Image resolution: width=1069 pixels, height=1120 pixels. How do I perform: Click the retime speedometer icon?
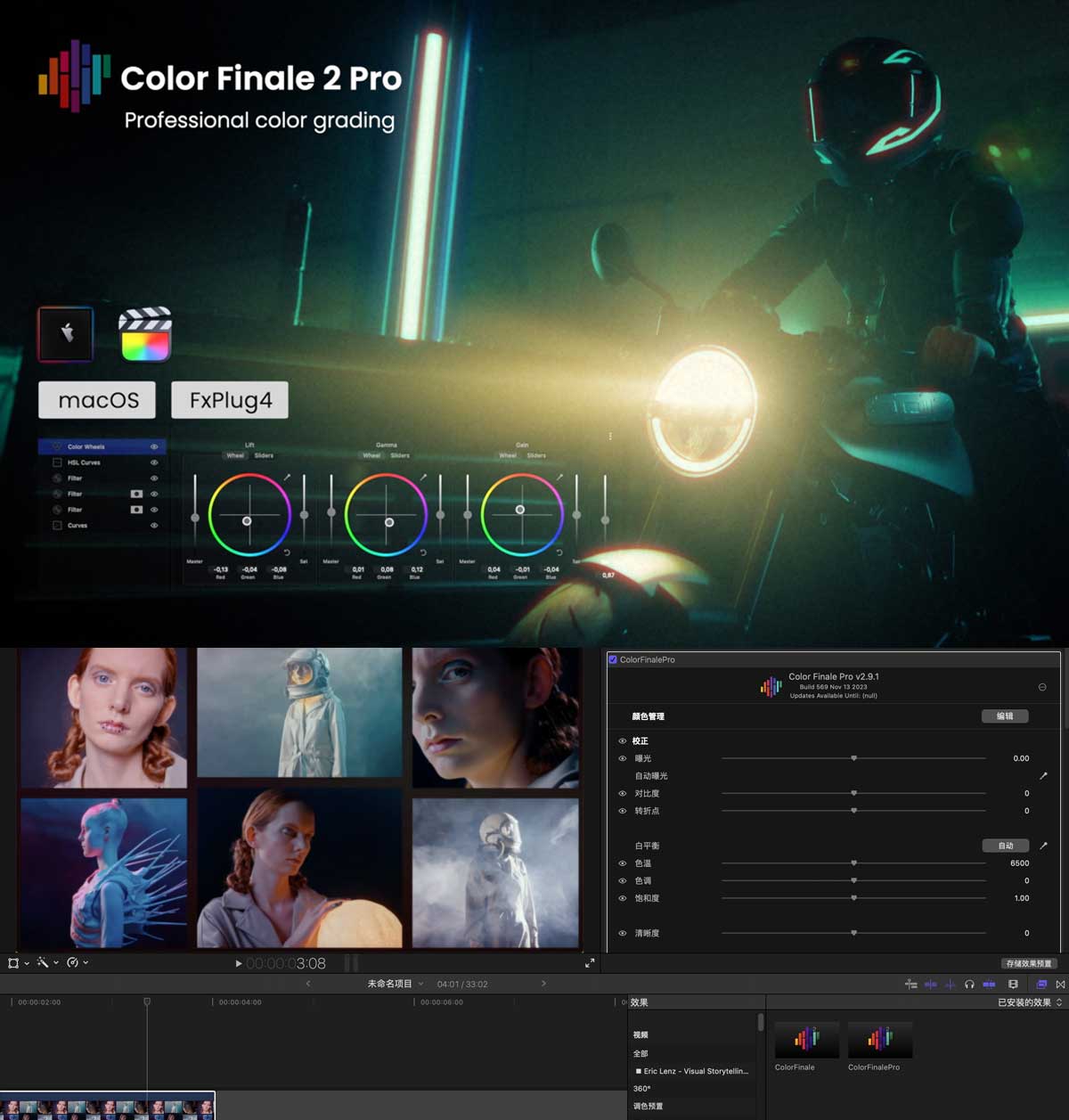coord(72,963)
